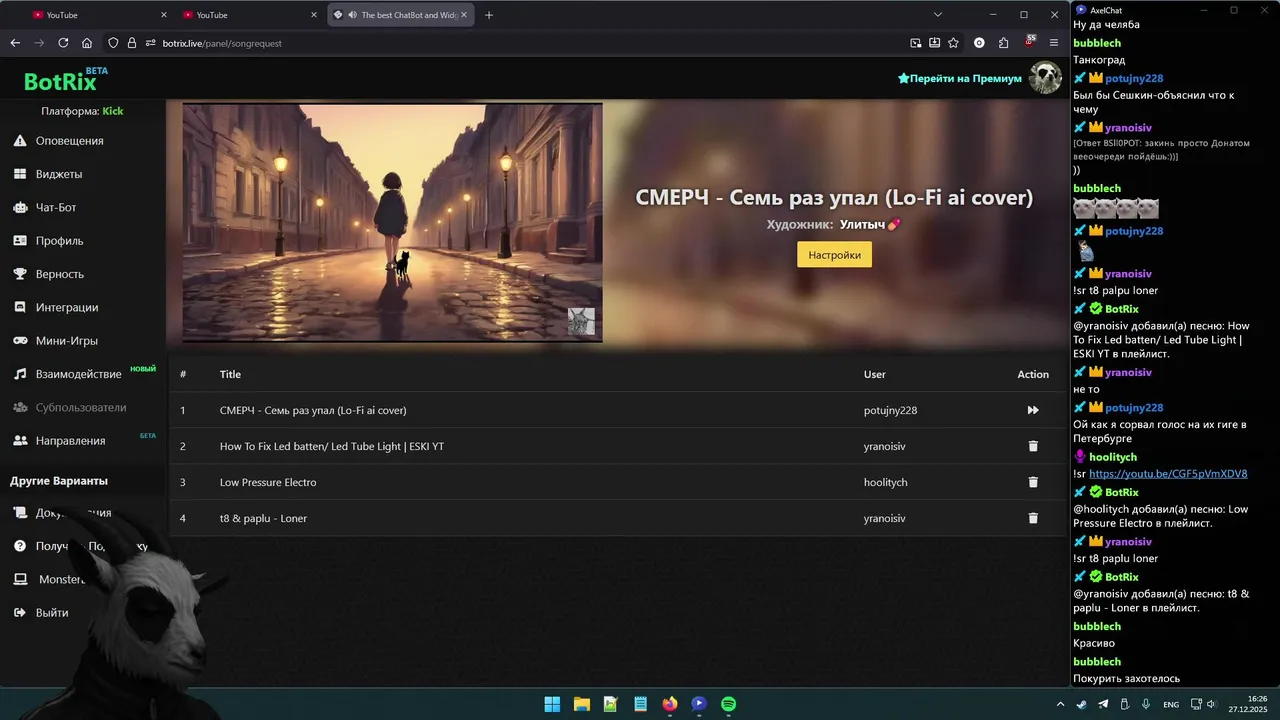Click username potujny228 in the table

[x=891, y=410]
